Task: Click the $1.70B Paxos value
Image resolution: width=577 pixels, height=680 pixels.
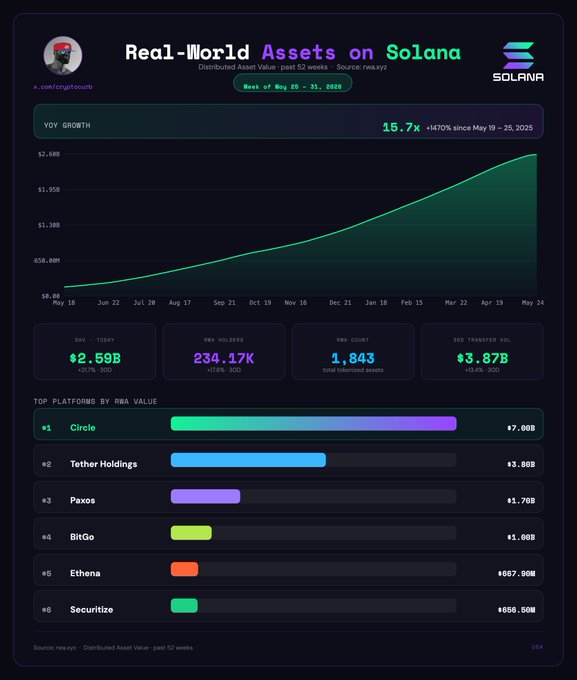Action: click(521, 501)
